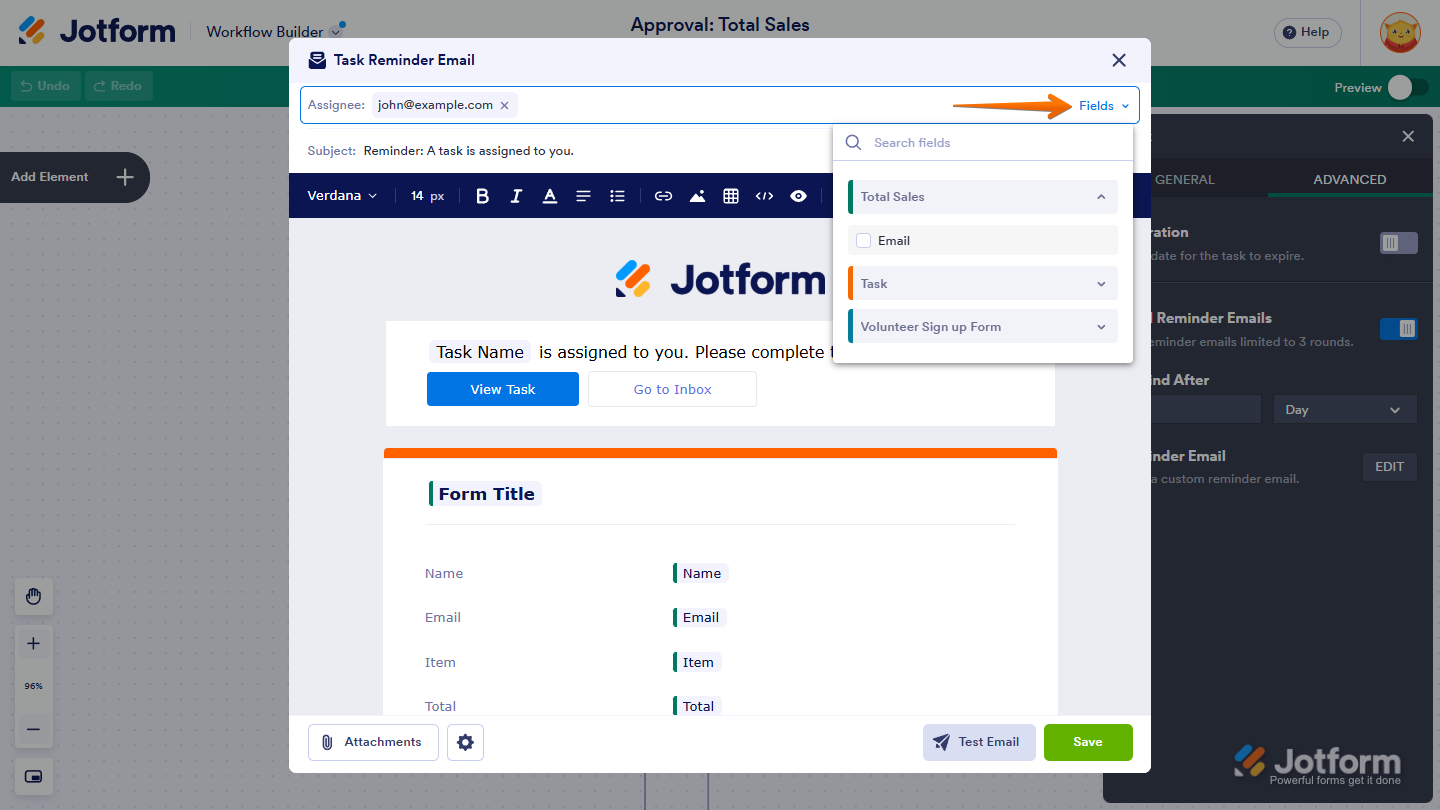1440x810 pixels.
Task: Toggle the minimap view button
Action: pyautogui.click(x=33, y=777)
